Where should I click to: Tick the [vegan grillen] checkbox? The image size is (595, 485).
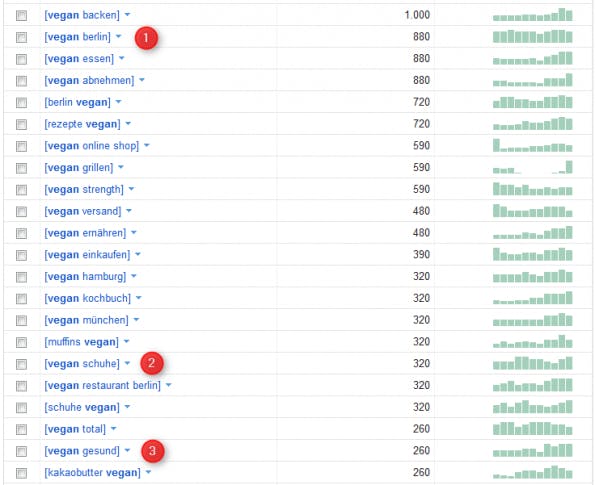(x=21, y=168)
